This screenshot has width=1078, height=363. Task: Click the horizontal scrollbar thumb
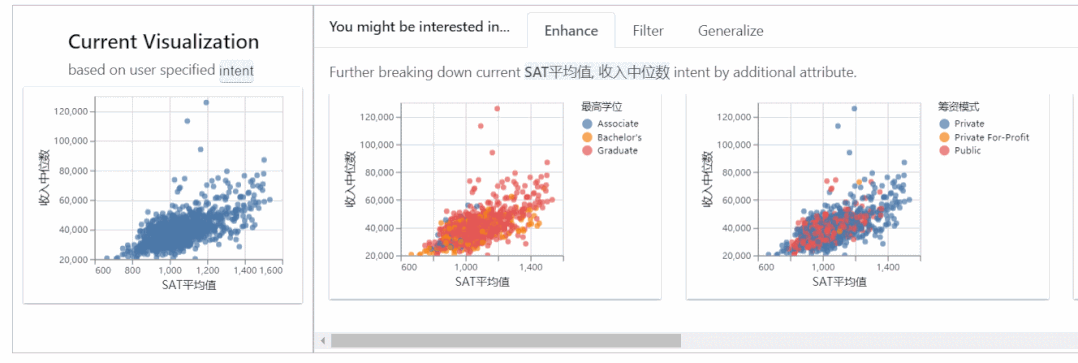tap(505, 340)
